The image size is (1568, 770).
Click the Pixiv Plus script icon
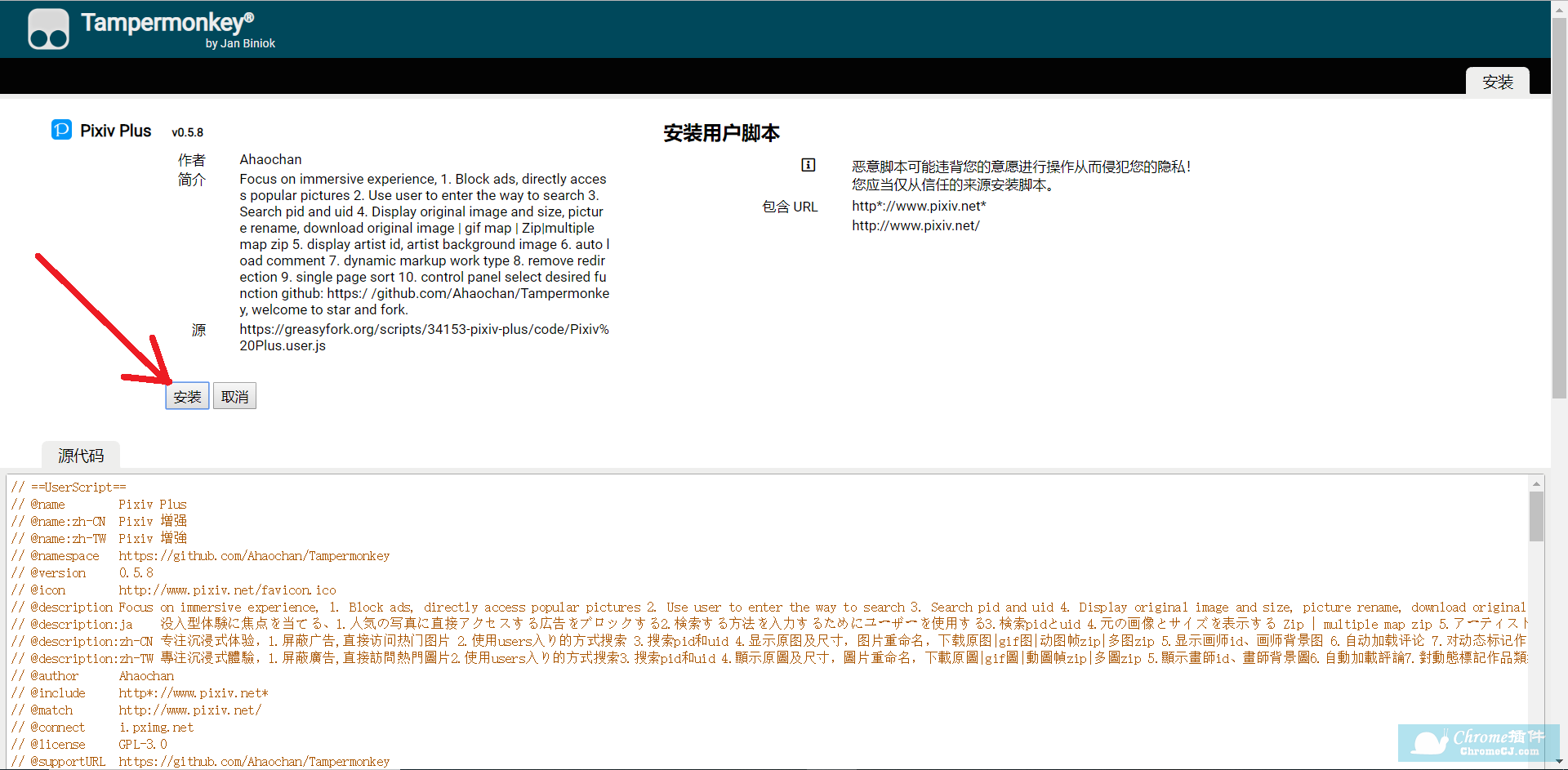pyautogui.click(x=61, y=130)
